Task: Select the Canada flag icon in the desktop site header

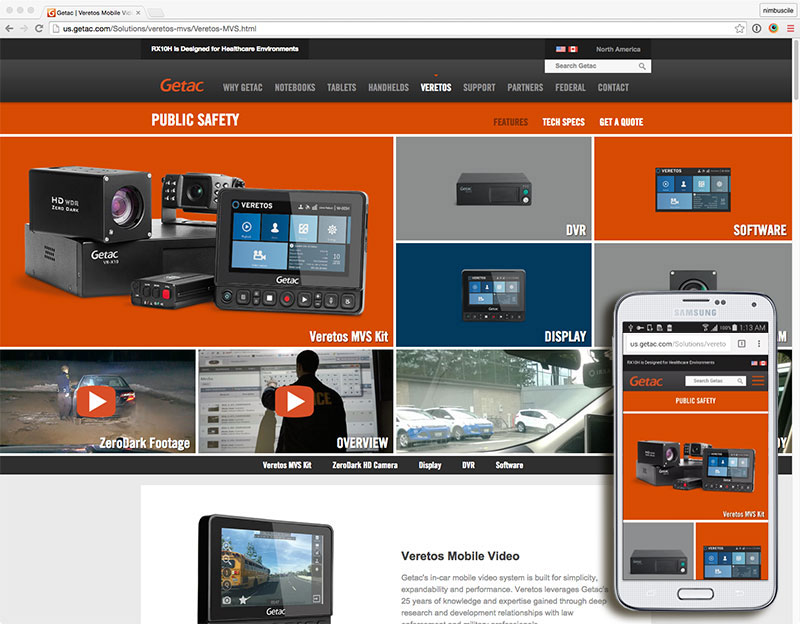Action: 574,49
